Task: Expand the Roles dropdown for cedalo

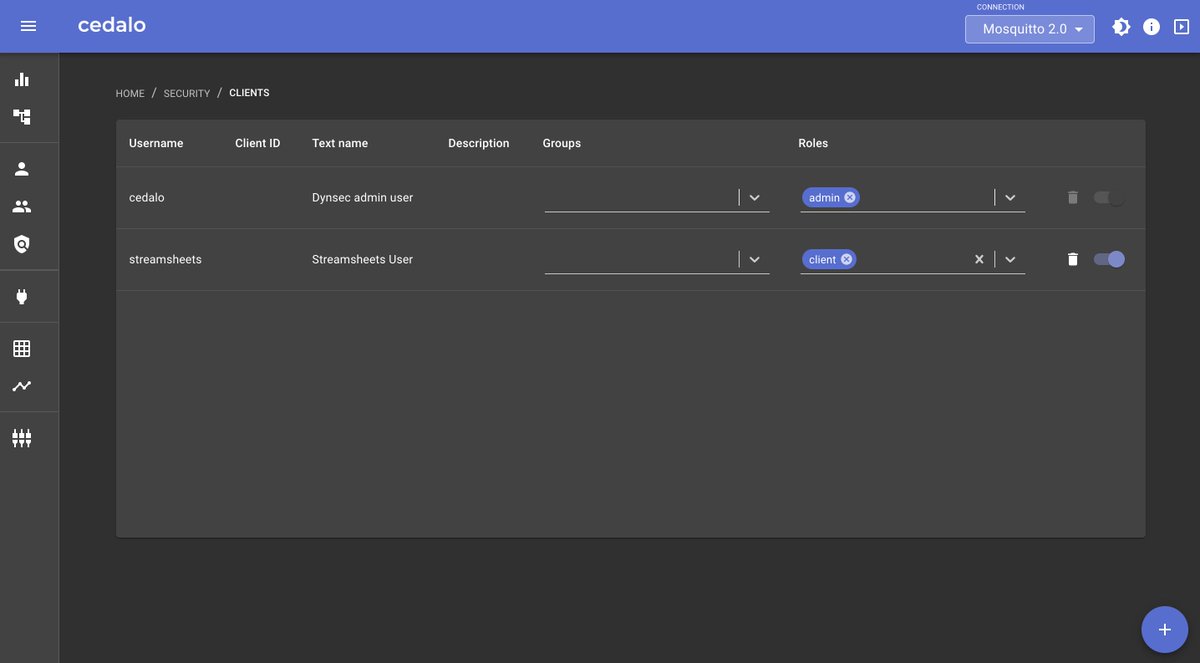Action: click(x=1010, y=197)
